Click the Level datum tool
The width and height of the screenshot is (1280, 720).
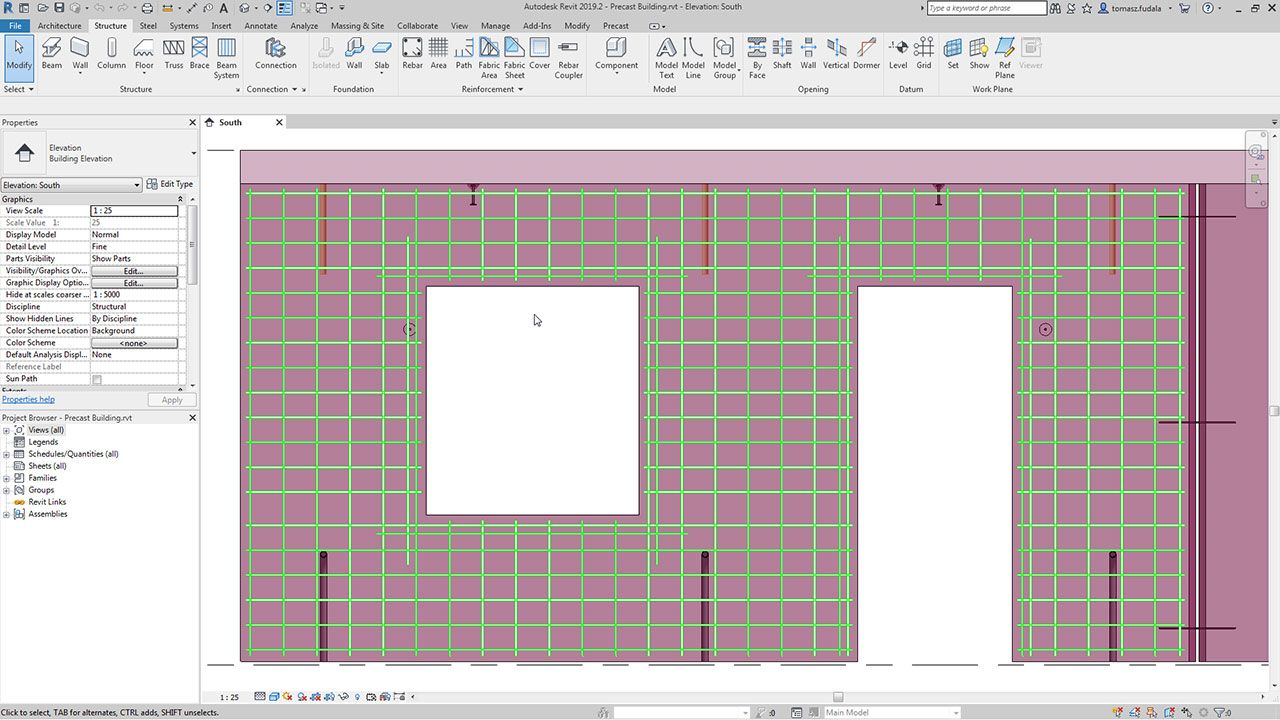898,54
